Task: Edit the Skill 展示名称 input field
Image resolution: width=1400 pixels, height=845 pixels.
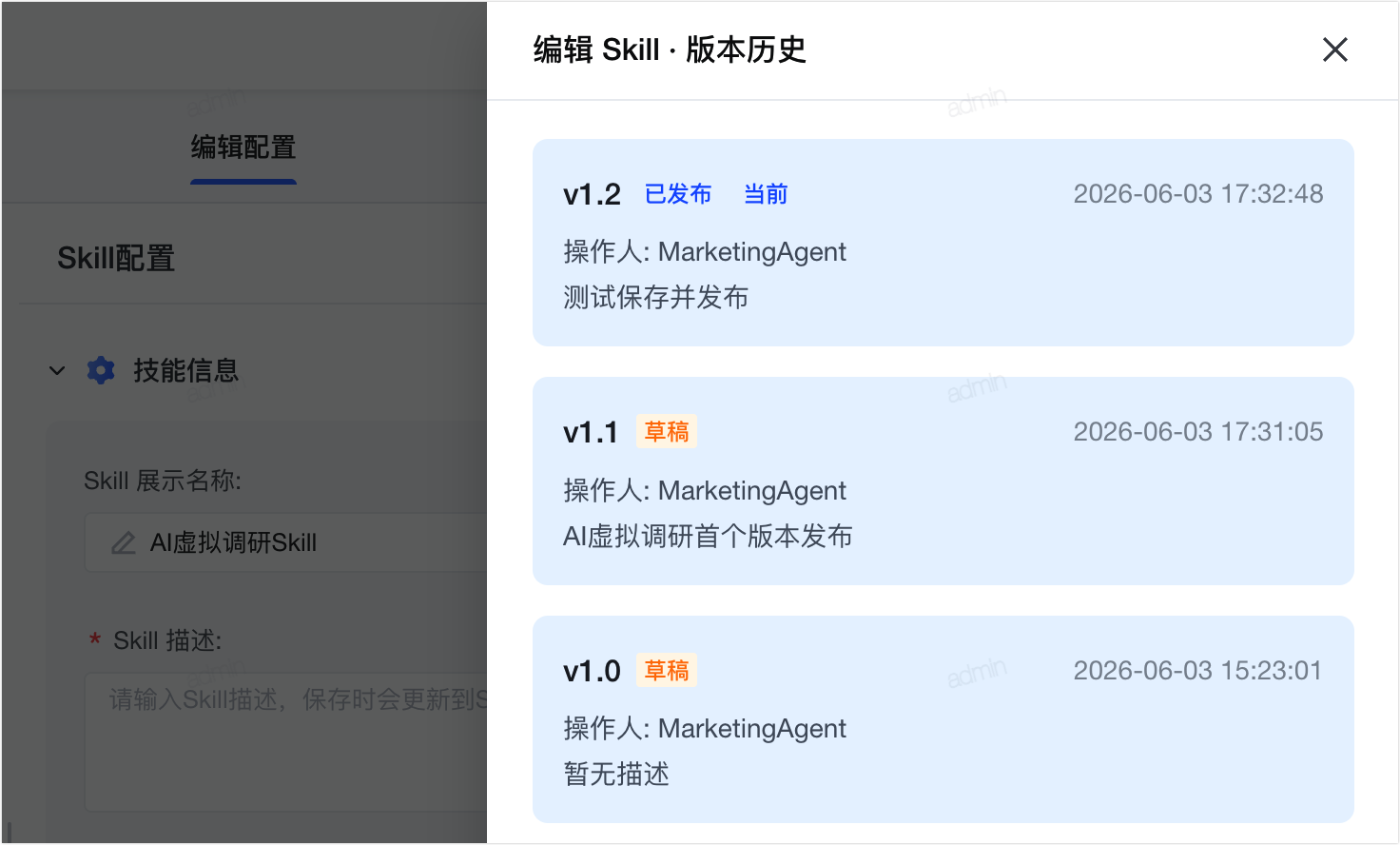Action: [x=285, y=542]
